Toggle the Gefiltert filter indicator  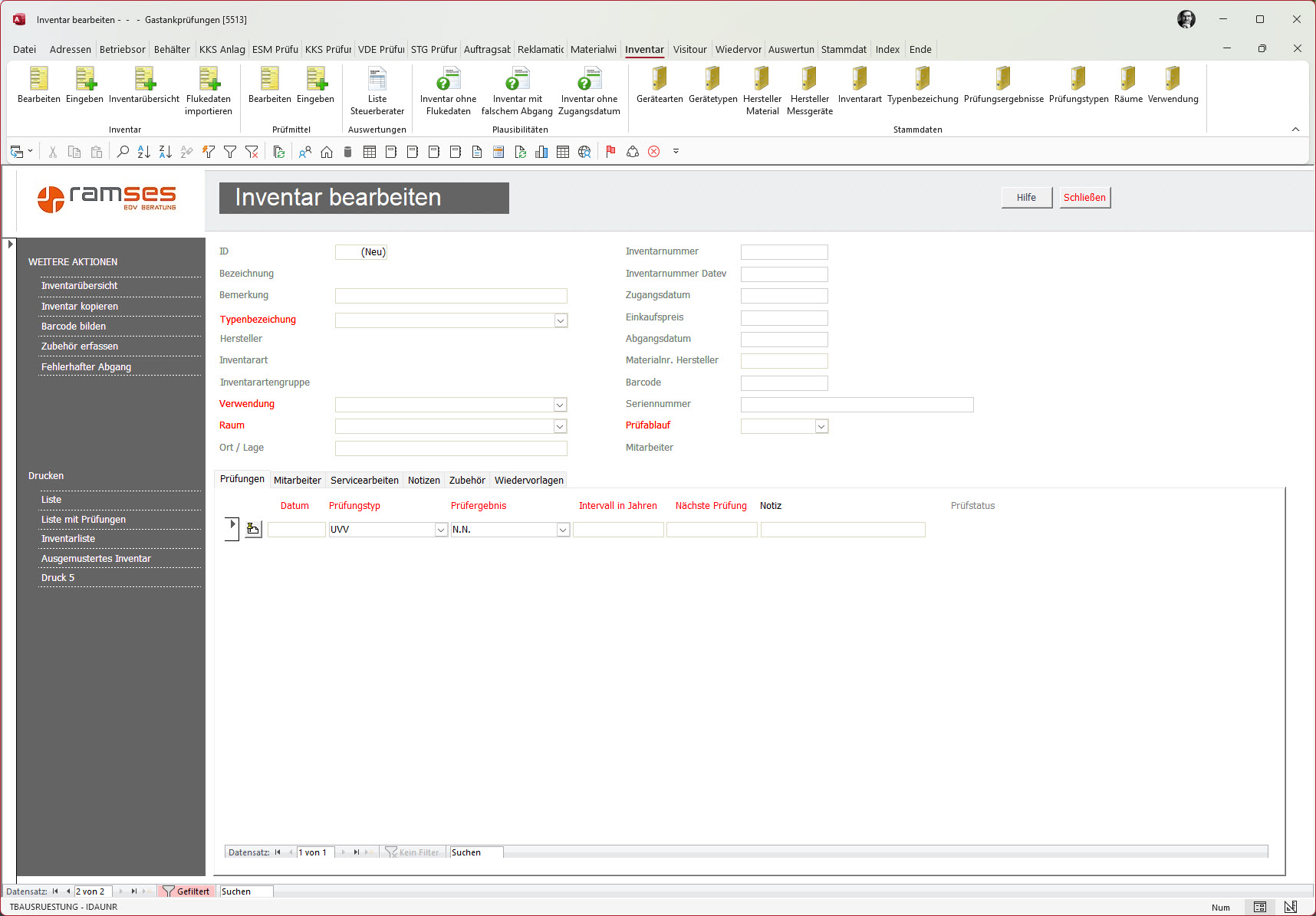tap(186, 891)
